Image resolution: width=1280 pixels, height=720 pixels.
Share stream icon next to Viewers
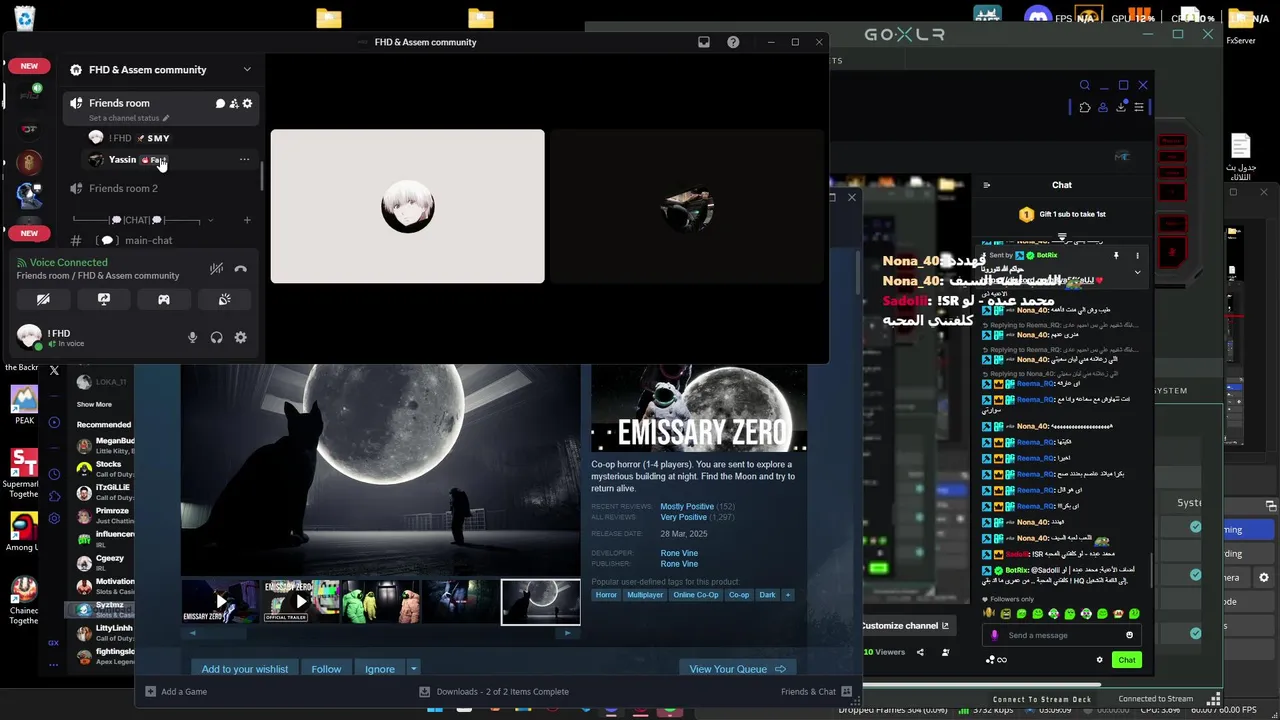[920, 652]
